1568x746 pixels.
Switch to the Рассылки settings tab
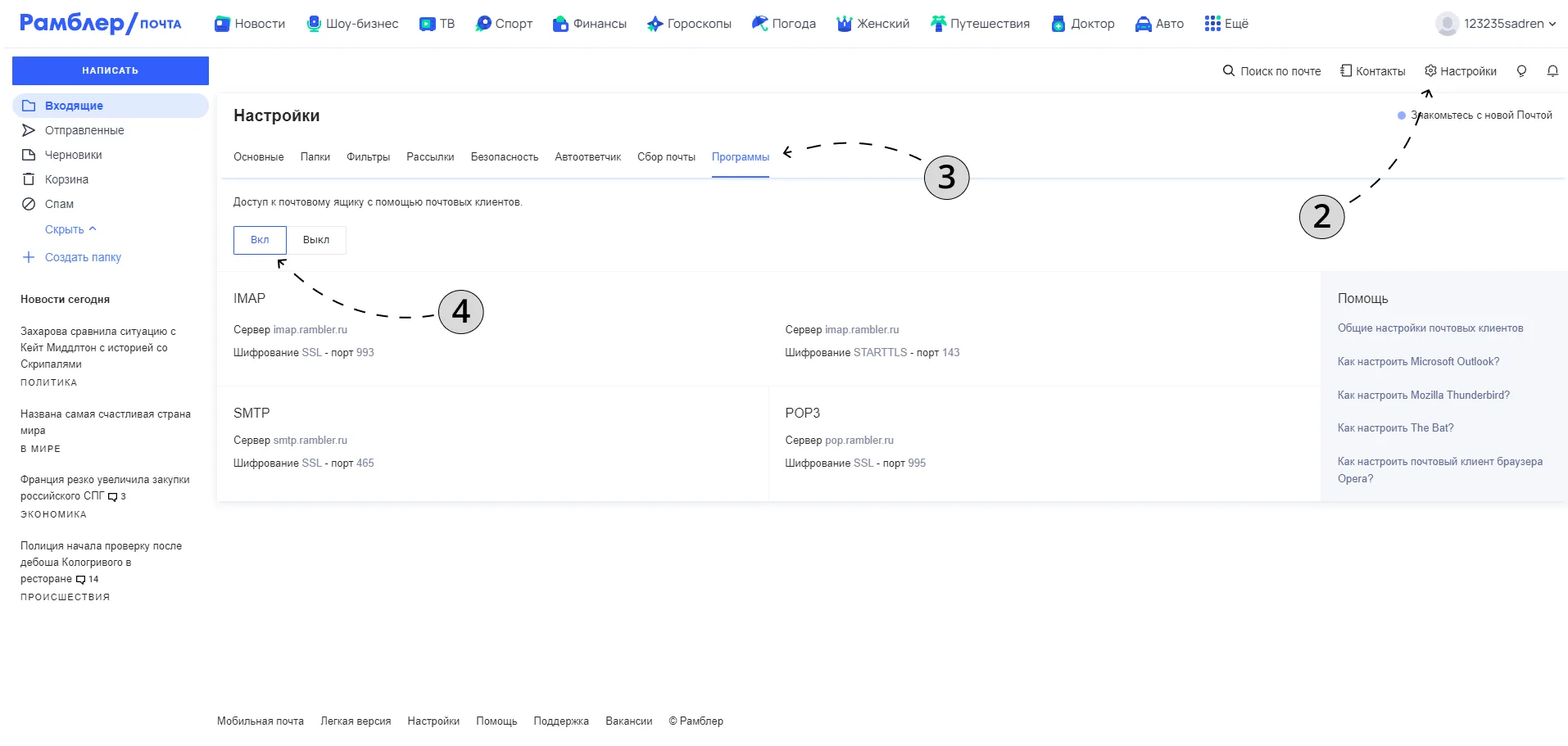tap(430, 156)
